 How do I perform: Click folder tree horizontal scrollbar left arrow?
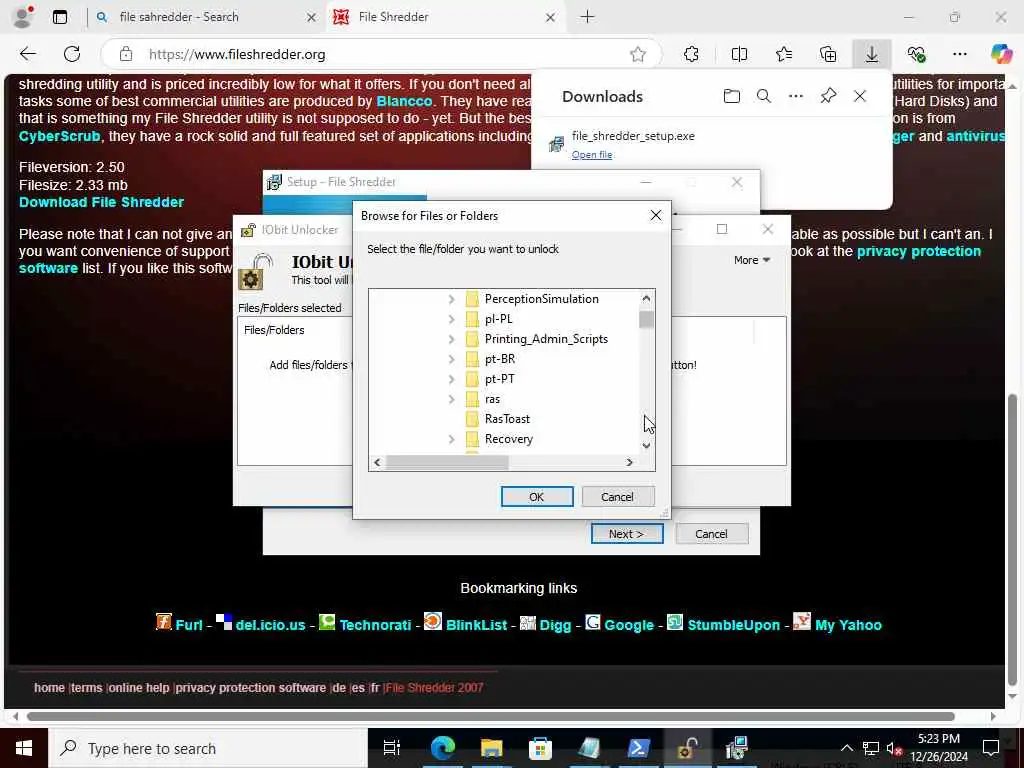[x=377, y=462]
